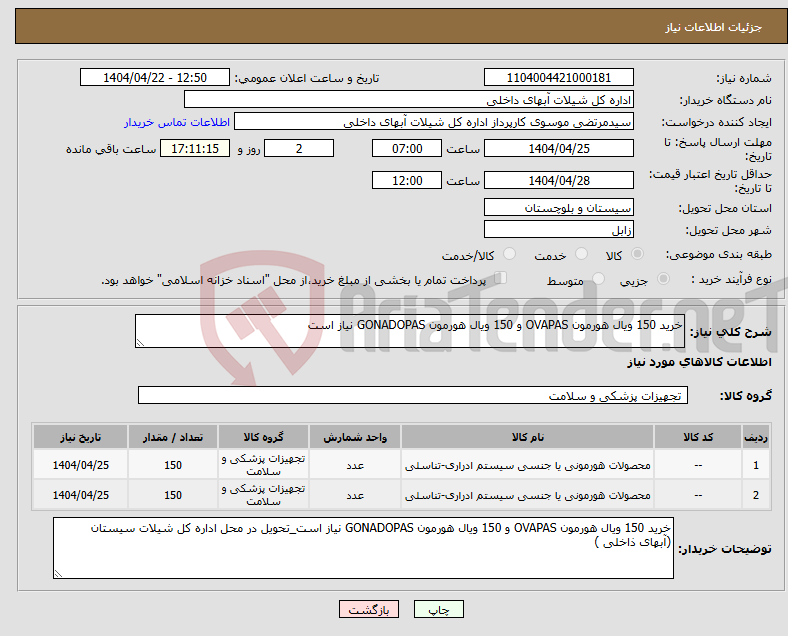The image size is (788, 636).
Task: Select the خدمت radio button
Action: pos(581,254)
